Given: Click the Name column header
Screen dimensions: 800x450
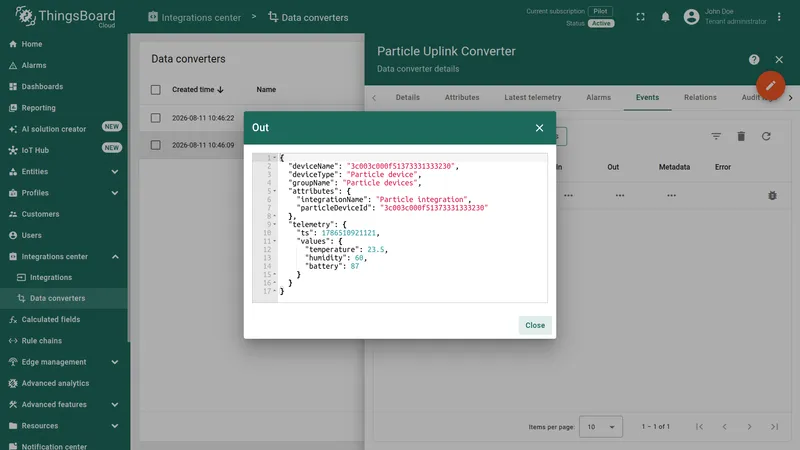Looking at the screenshot, I should [x=266, y=89].
